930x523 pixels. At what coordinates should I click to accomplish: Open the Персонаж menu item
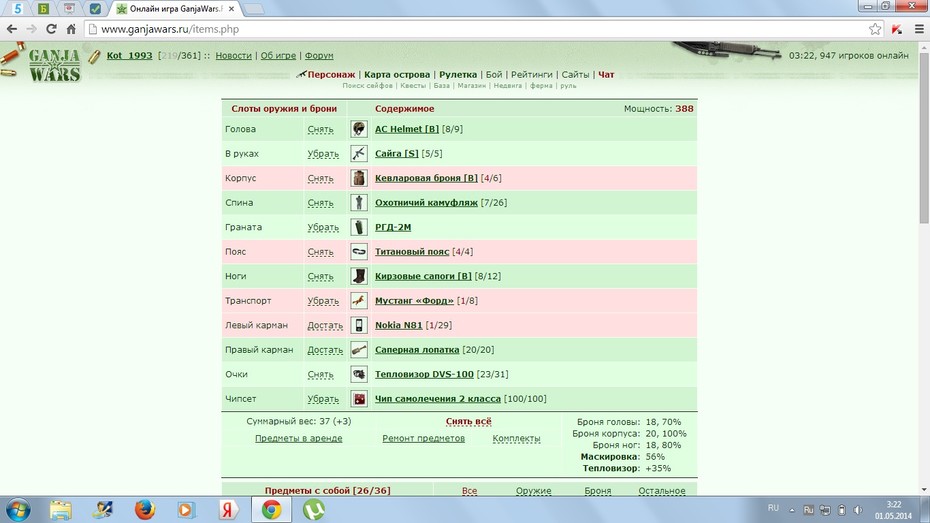331,75
